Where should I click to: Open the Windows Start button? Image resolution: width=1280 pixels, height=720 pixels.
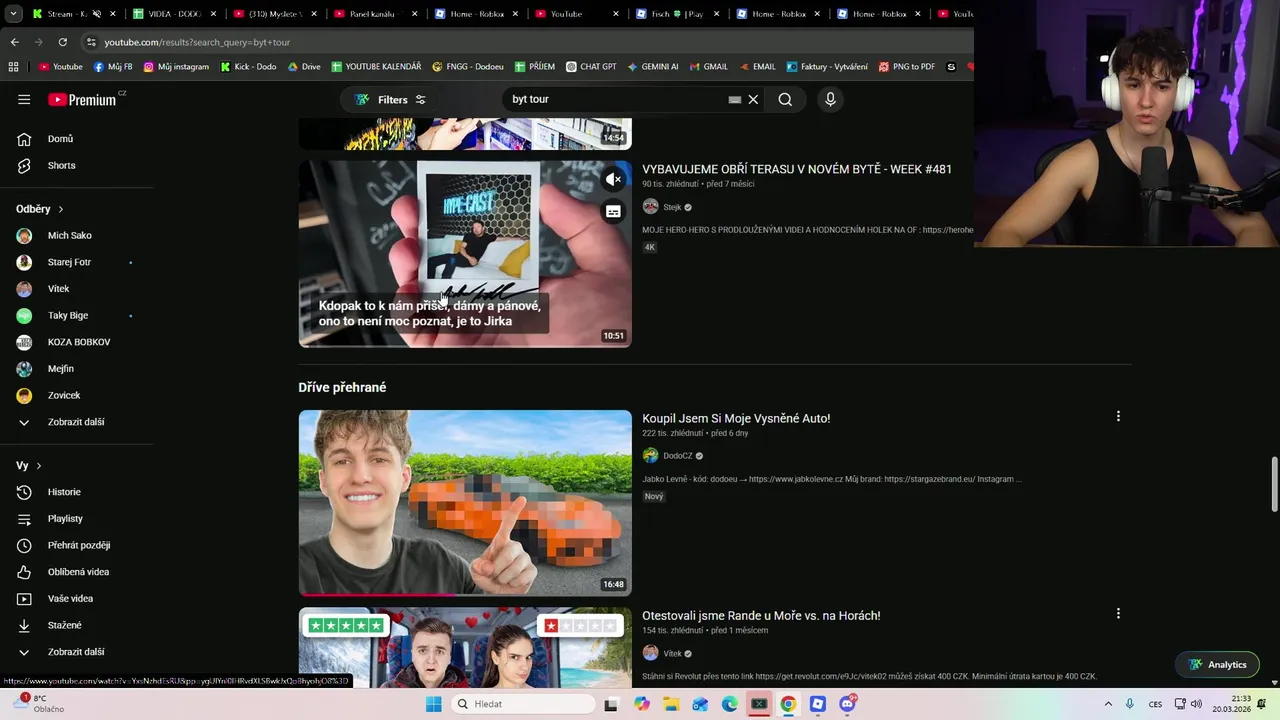click(433, 704)
